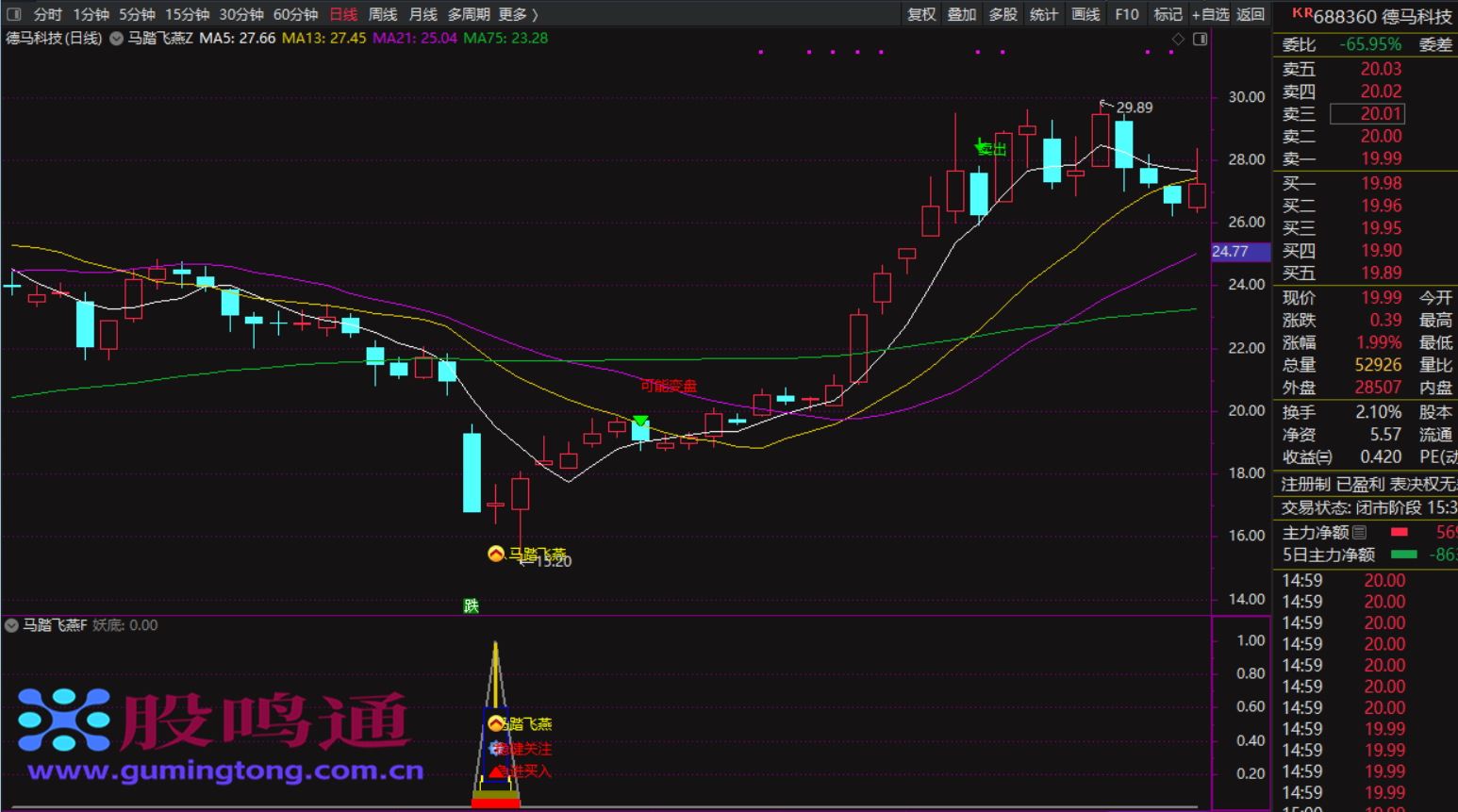Switch to 60分钟 chart period
This screenshot has height=812, width=1458.
(295, 14)
